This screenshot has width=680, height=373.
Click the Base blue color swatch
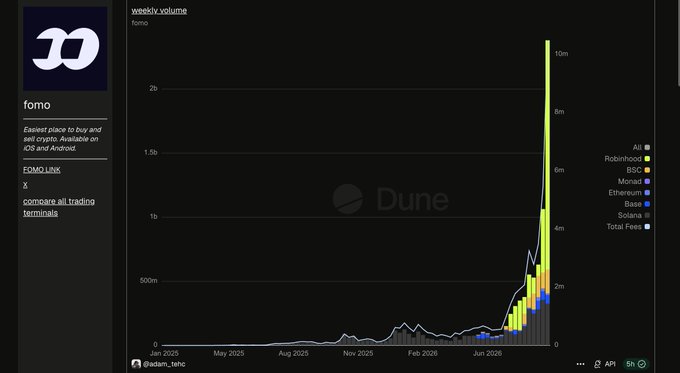(x=647, y=204)
